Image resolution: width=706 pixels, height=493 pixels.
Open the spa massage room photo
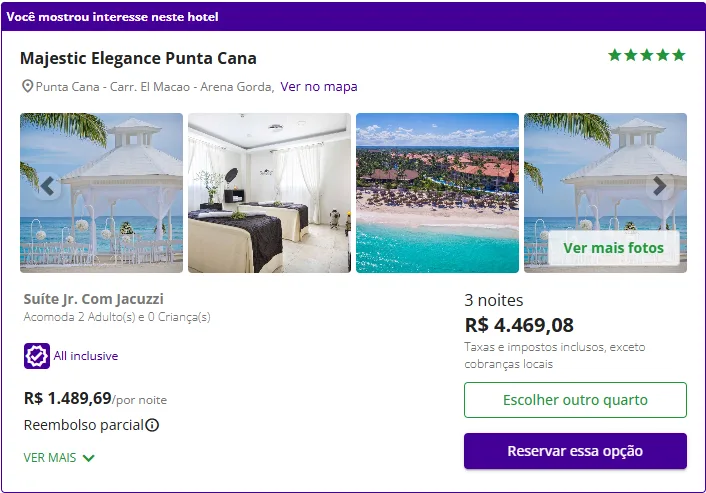(x=269, y=193)
